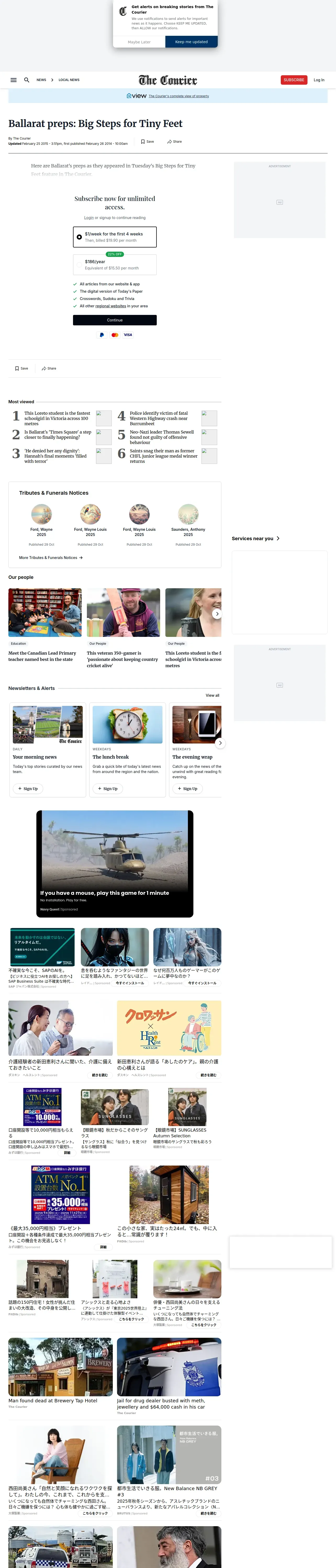Click the View property logo banner
Screen dimensions: 336x1568
(x=137, y=96)
